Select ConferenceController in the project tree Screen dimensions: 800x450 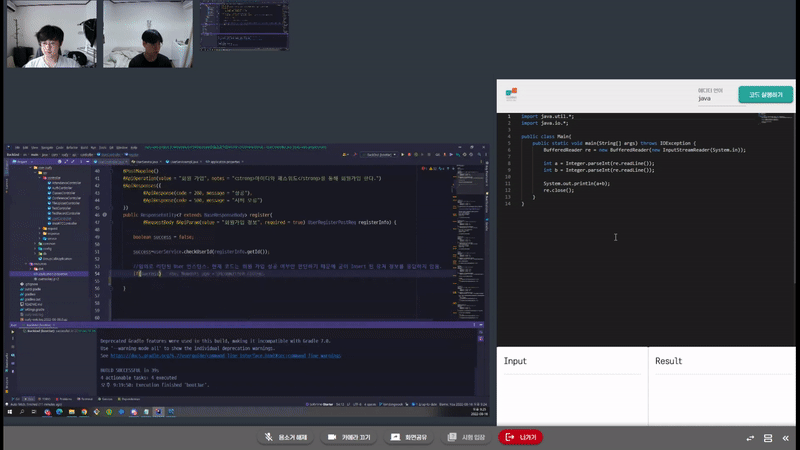(66, 198)
